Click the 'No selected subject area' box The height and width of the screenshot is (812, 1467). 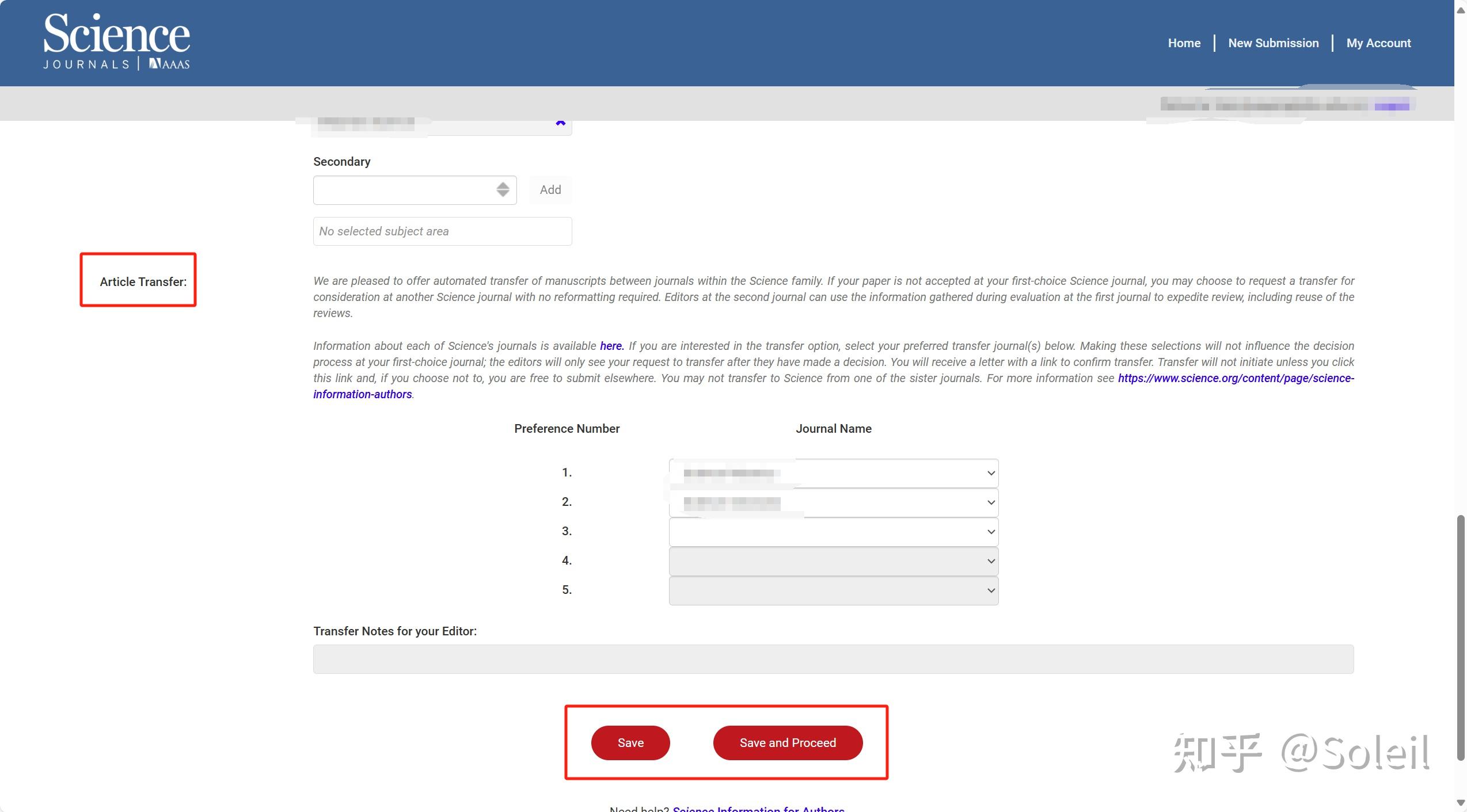[x=442, y=231]
